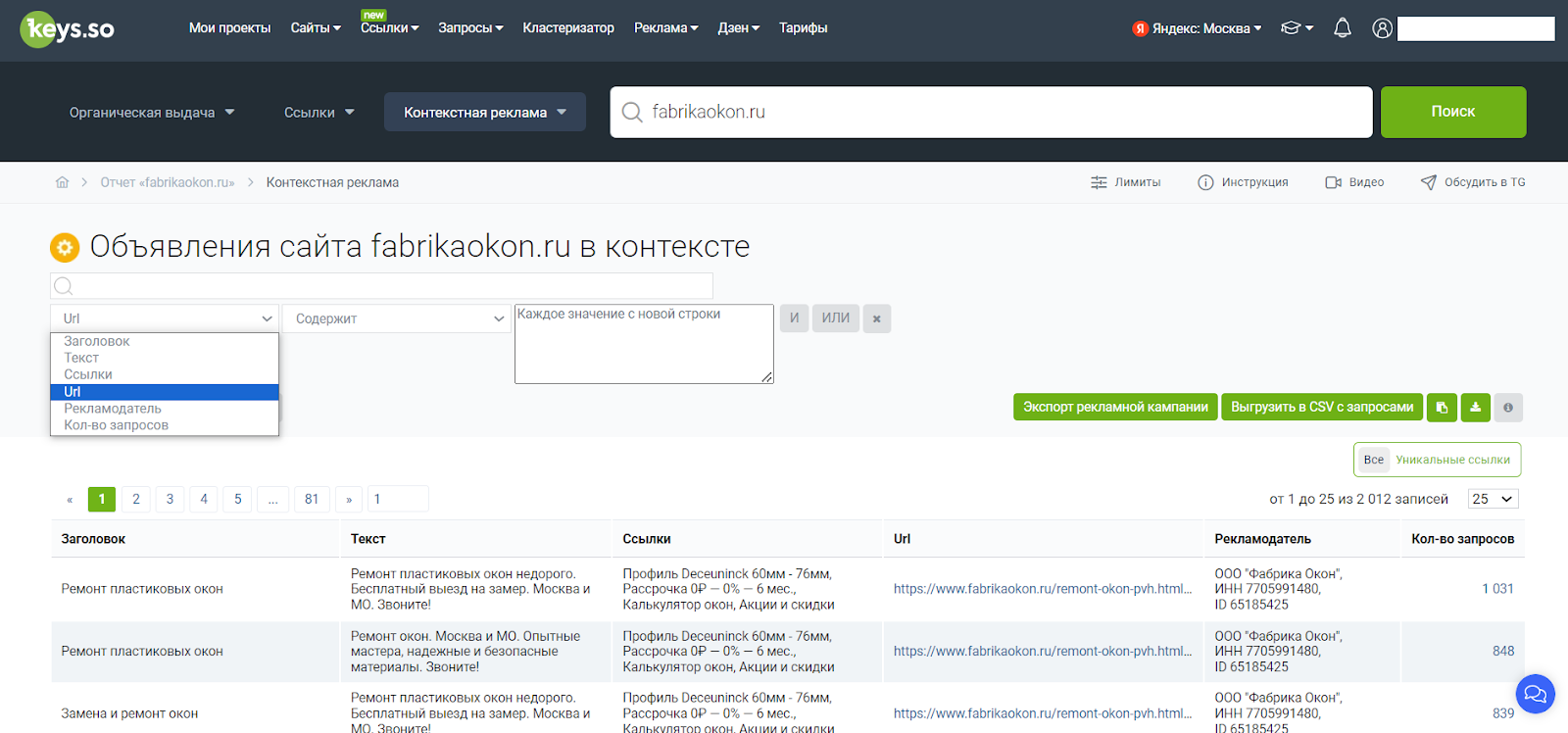Open Кластеризатор page
The width and height of the screenshot is (1568, 733).
[x=568, y=28]
